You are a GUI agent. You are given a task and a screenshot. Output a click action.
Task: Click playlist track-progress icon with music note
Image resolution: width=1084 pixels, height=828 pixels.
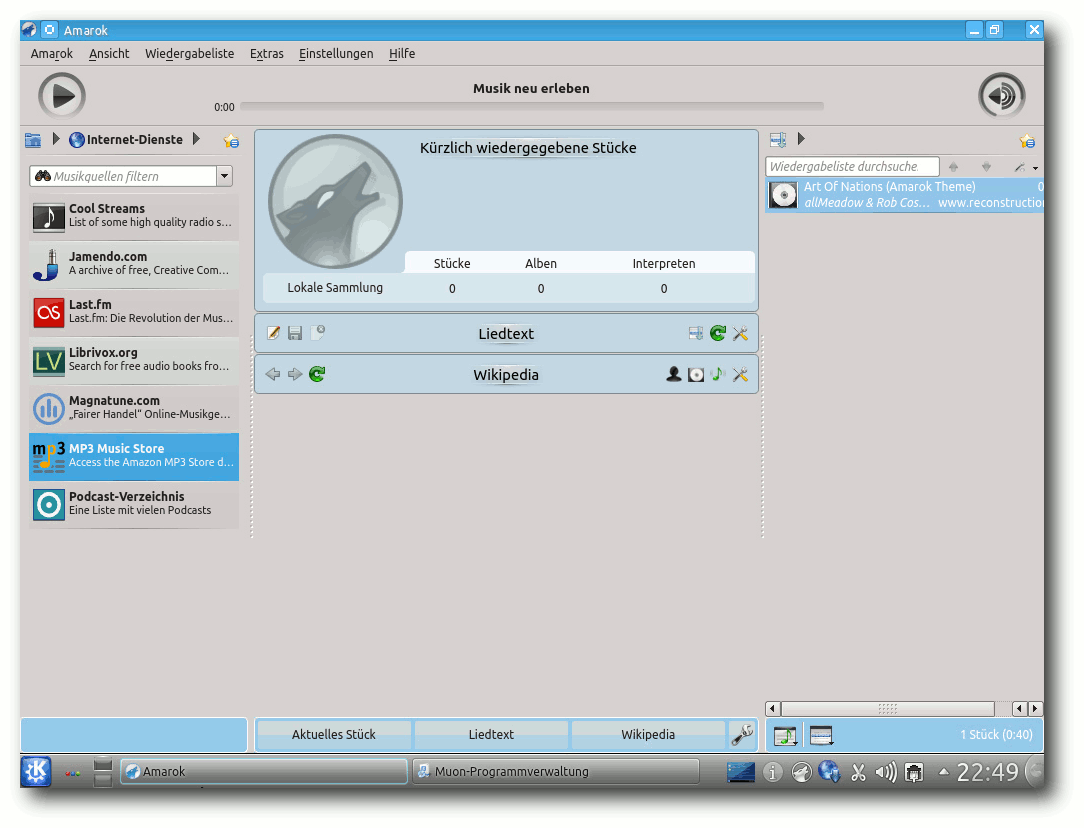[785, 735]
